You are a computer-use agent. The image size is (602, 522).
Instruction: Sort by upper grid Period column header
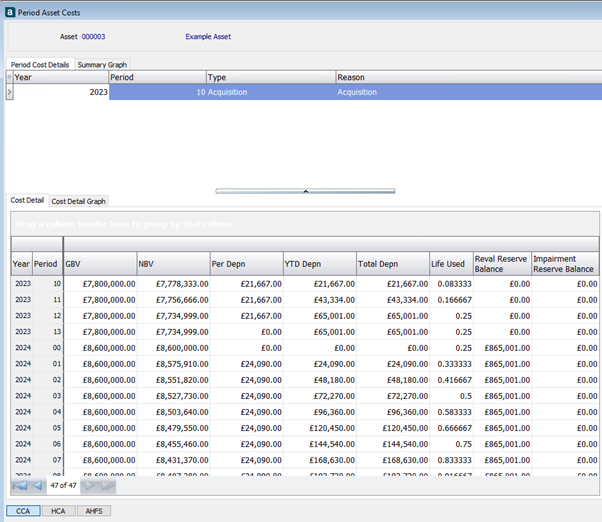(157, 77)
